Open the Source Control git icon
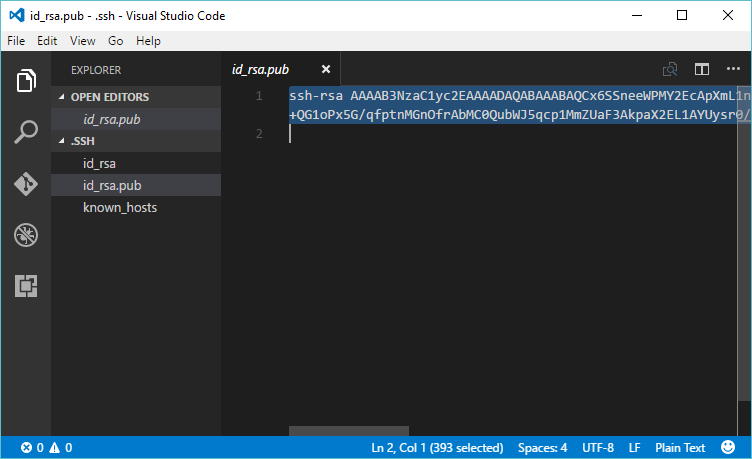Viewport: 752px width, 459px height. coord(26,184)
